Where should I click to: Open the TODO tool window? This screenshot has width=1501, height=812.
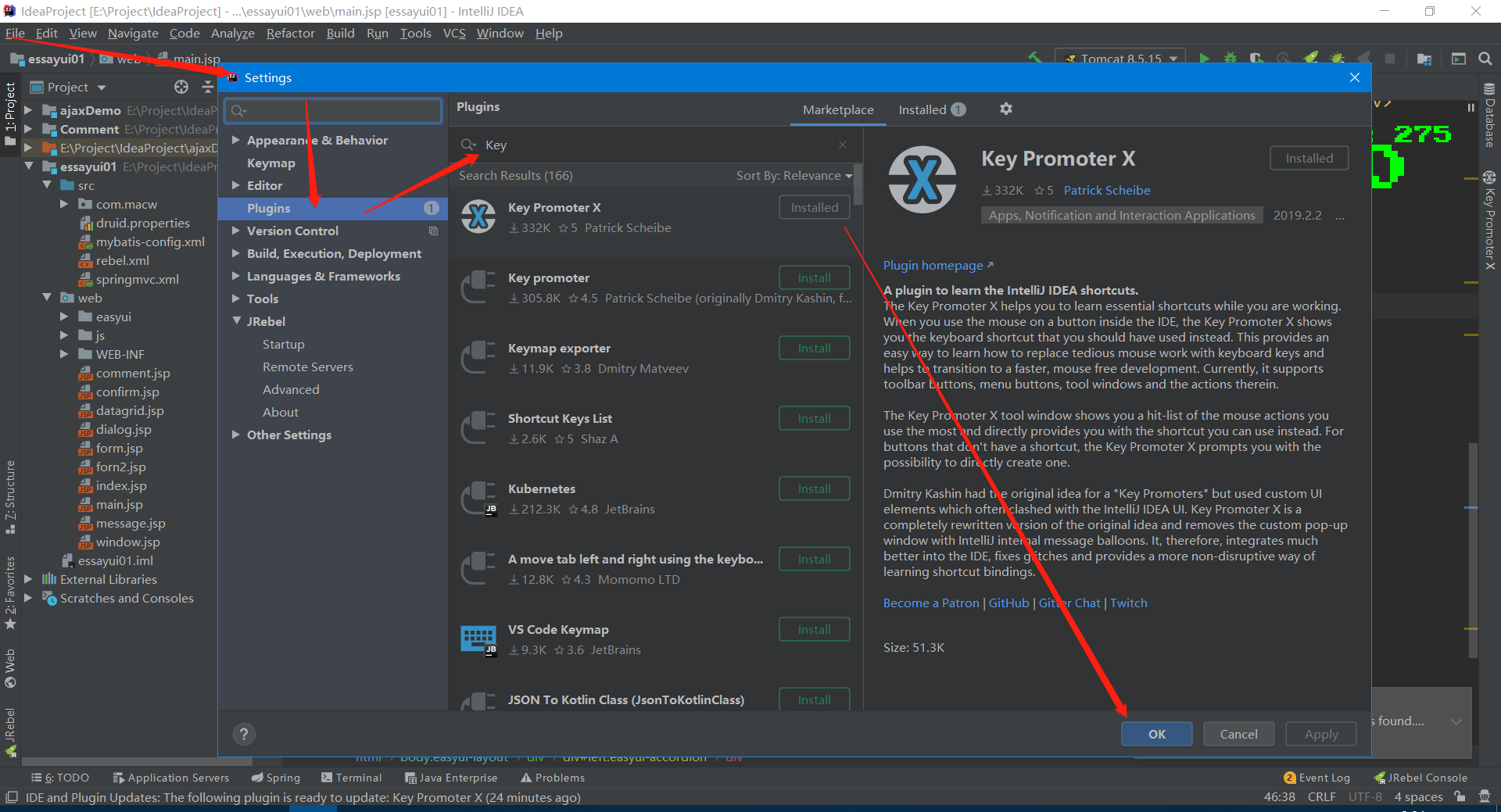[x=60, y=778]
